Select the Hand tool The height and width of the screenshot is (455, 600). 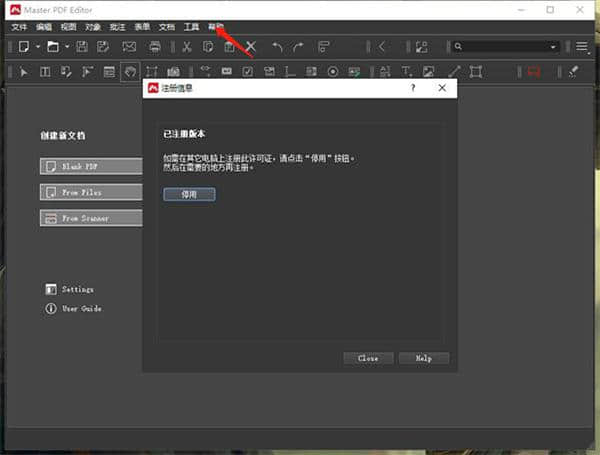click(x=130, y=71)
